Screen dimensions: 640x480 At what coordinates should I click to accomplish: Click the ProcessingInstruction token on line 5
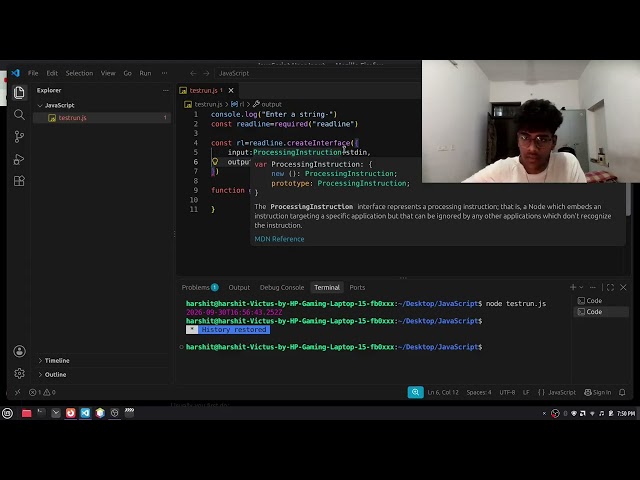[x=297, y=152]
